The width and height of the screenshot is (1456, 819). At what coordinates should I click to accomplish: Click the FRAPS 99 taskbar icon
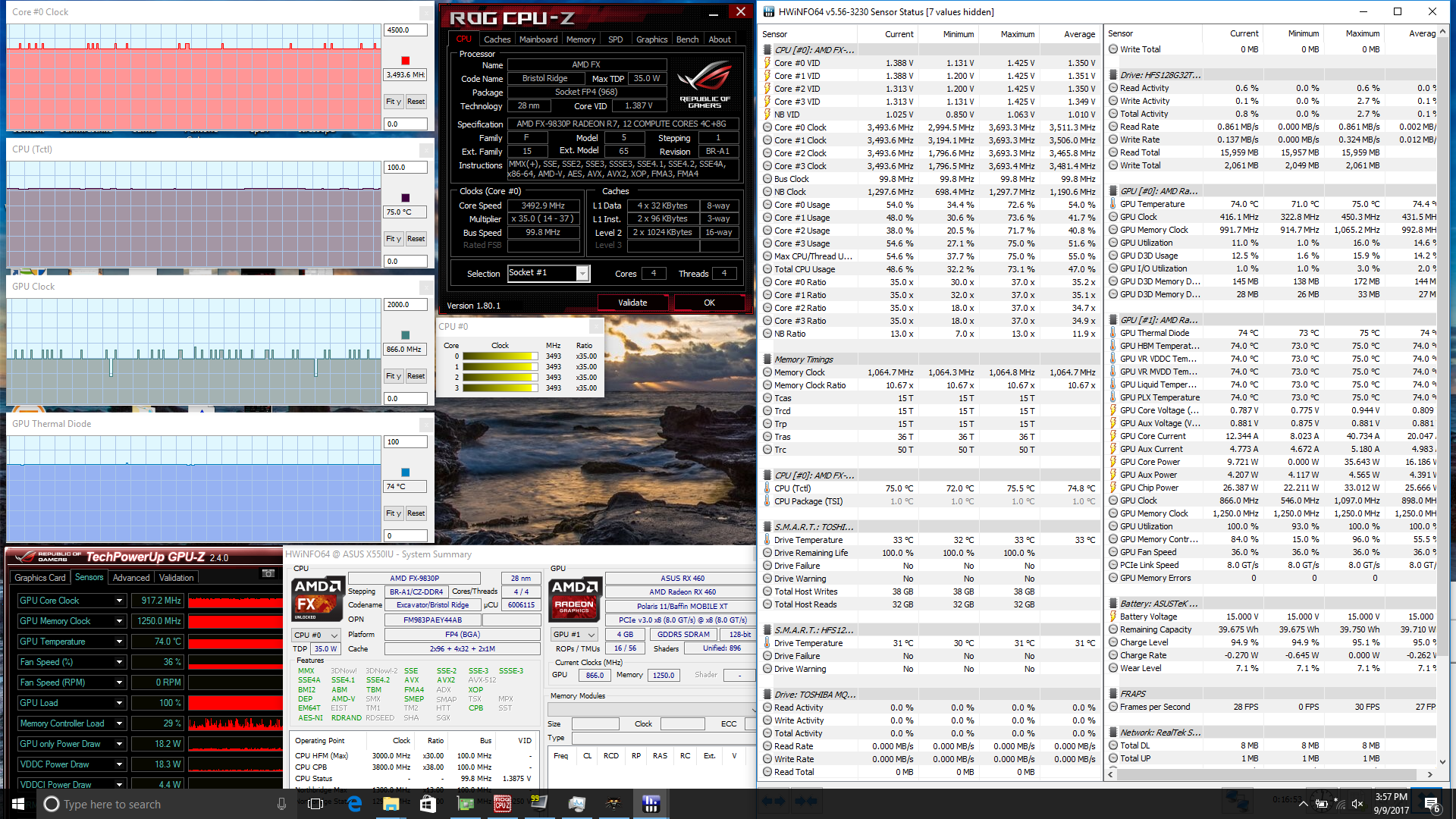(539, 804)
